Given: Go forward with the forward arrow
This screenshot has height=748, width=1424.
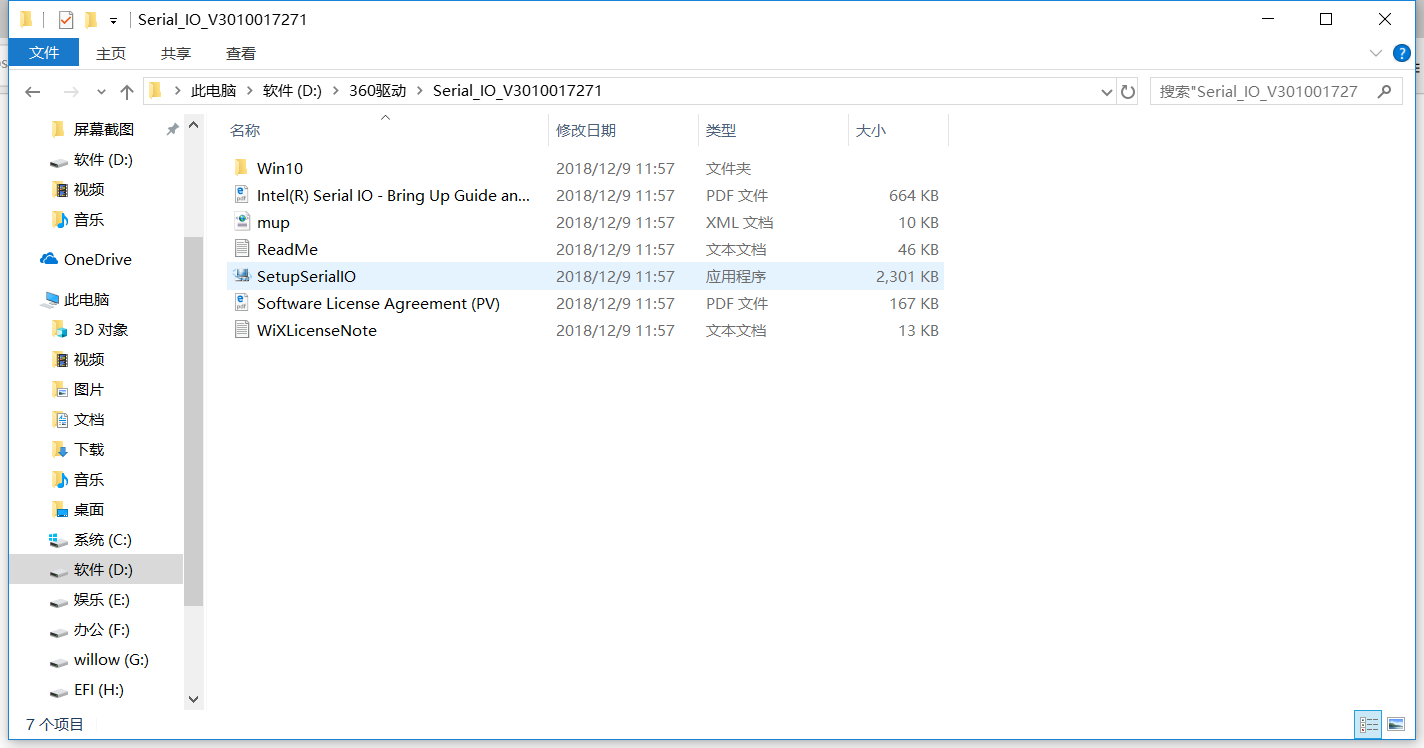Looking at the screenshot, I should (x=70, y=91).
